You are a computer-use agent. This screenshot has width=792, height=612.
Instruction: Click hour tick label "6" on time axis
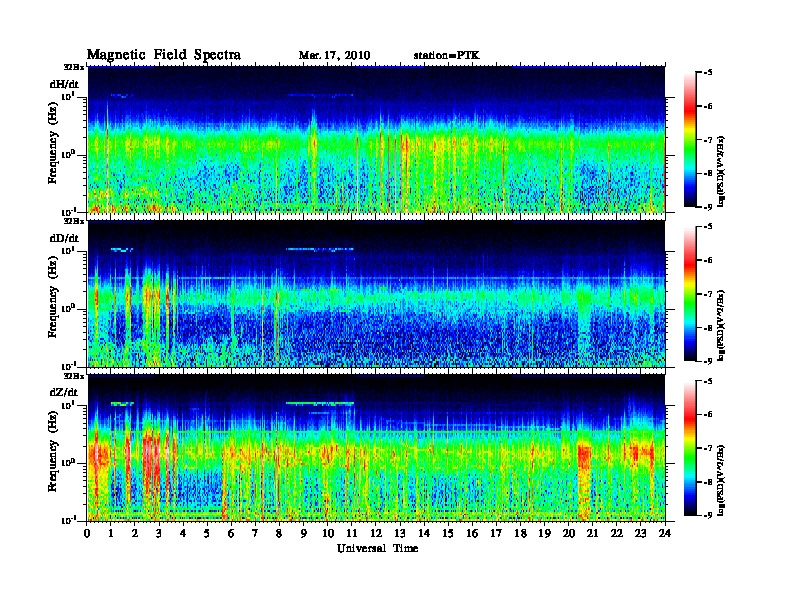point(231,533)
